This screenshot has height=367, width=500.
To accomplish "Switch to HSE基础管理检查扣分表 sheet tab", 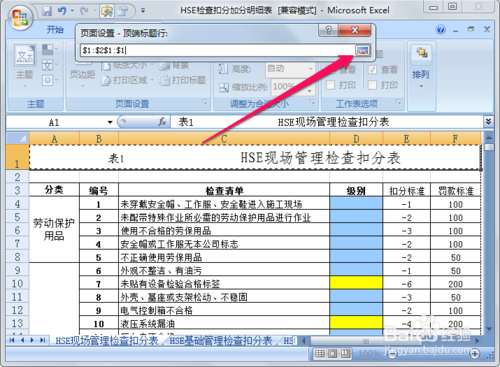I will coord(221,340).
